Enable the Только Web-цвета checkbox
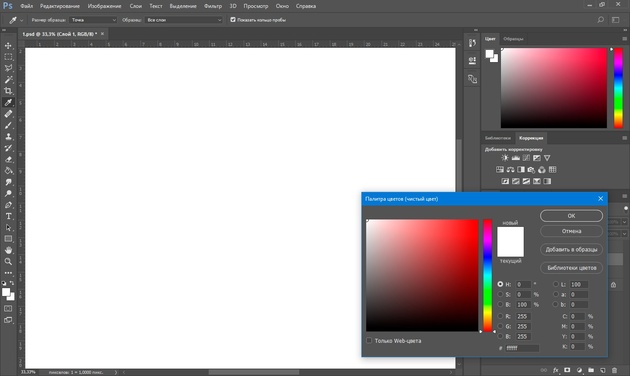630x376 pixels. pos(369,341)
